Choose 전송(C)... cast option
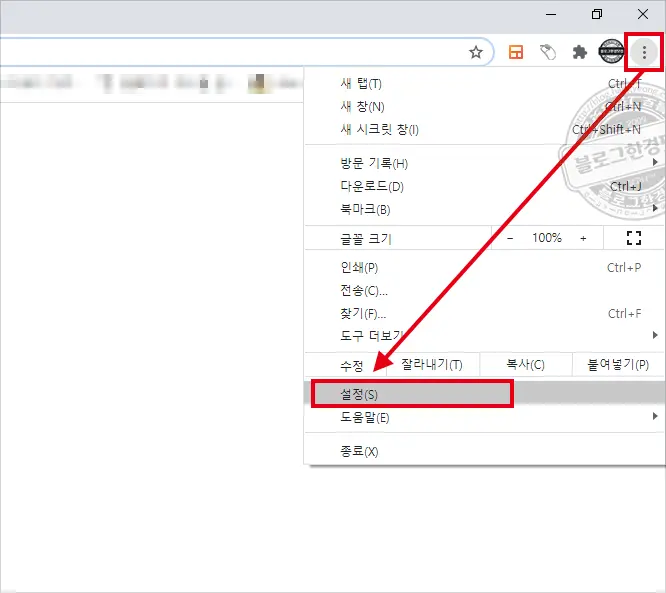 pos(485,291)
